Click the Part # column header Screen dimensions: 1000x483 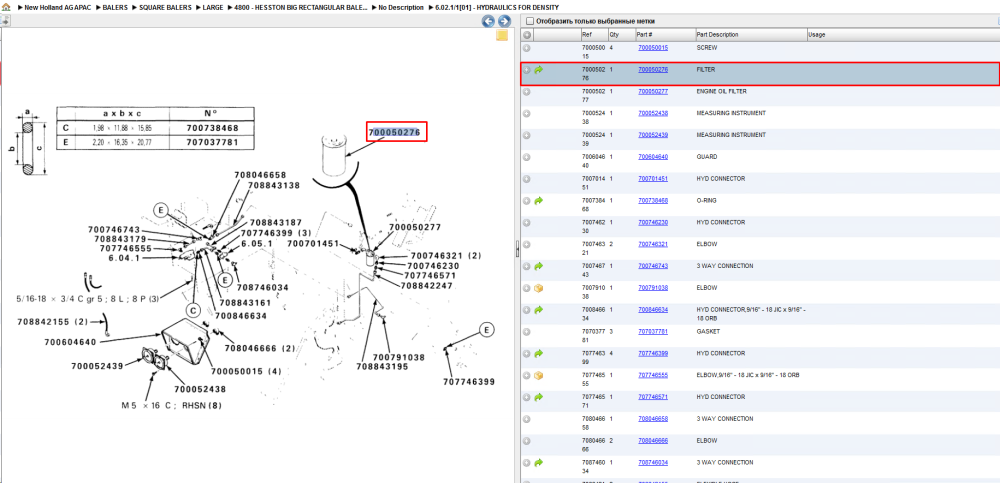[x=665, y=34]
